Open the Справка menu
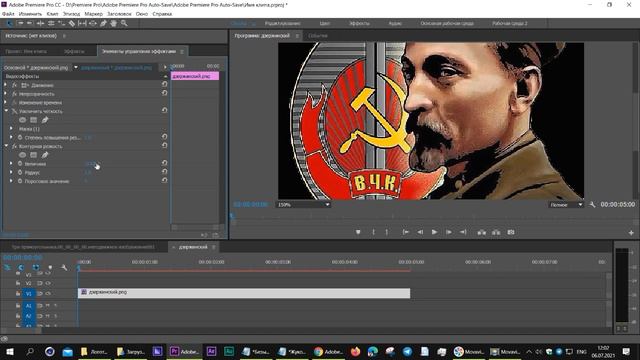Image resolution: width=640 pixels, height=360 pixels. pos(162,14)
